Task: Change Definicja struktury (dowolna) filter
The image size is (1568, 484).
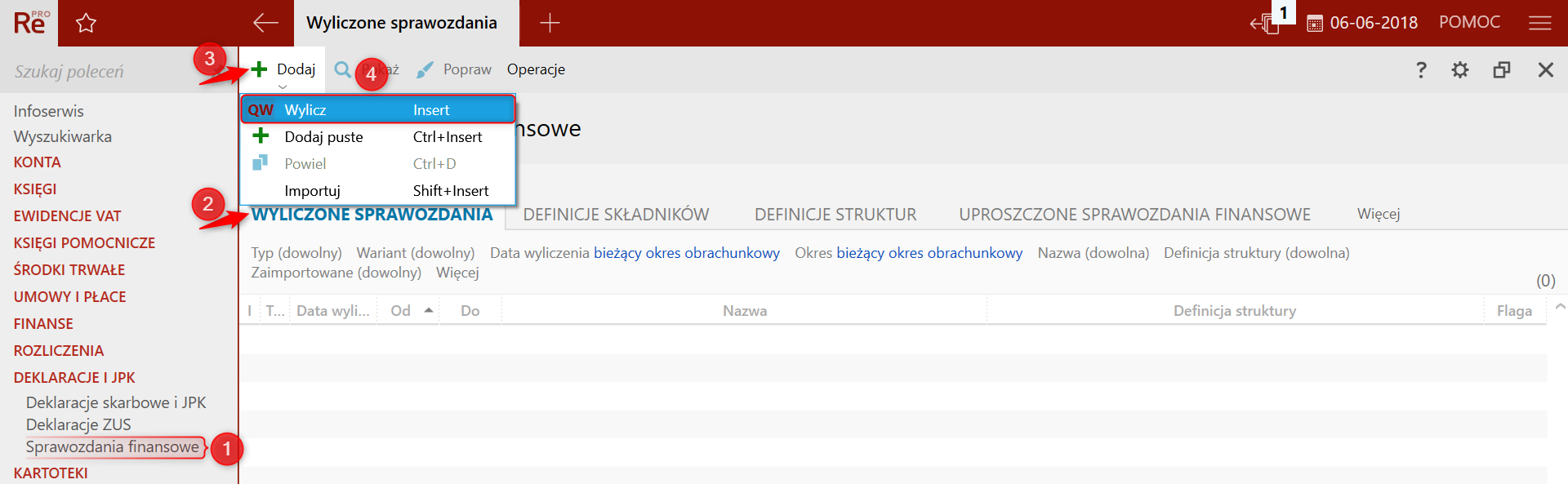Action: pos(1256,253)
